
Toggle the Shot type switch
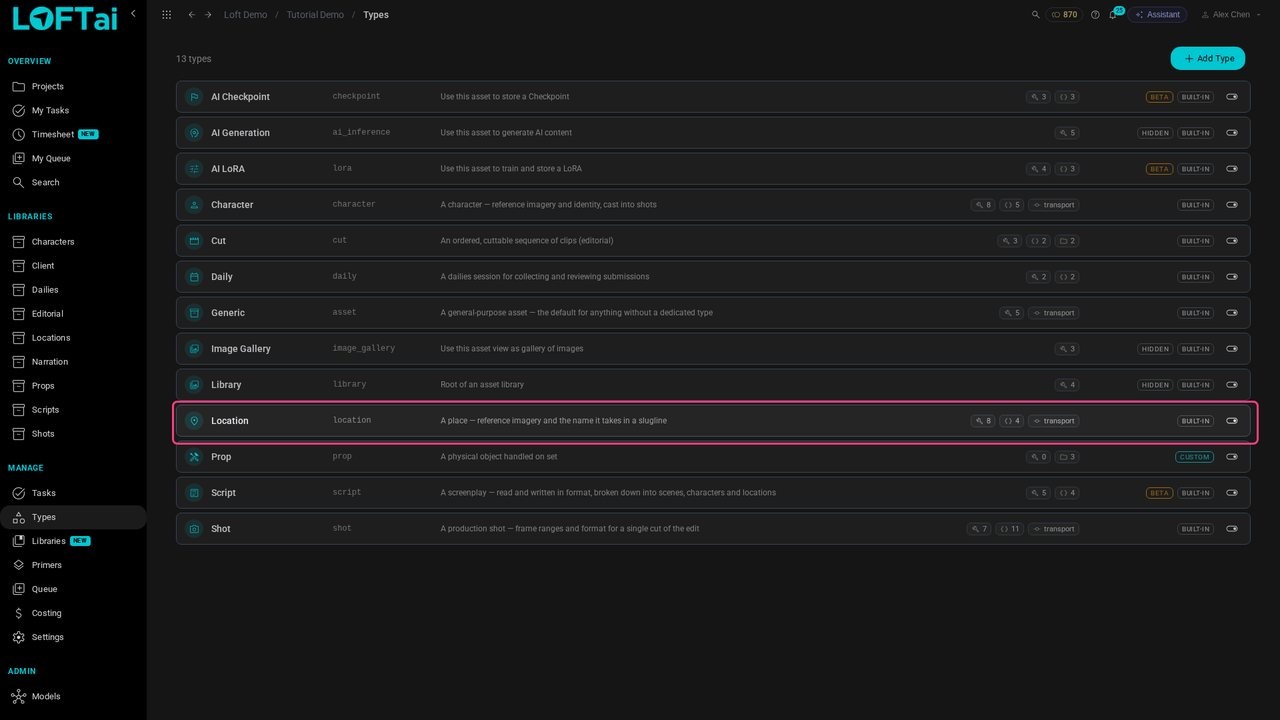(x=1232, y=529)
